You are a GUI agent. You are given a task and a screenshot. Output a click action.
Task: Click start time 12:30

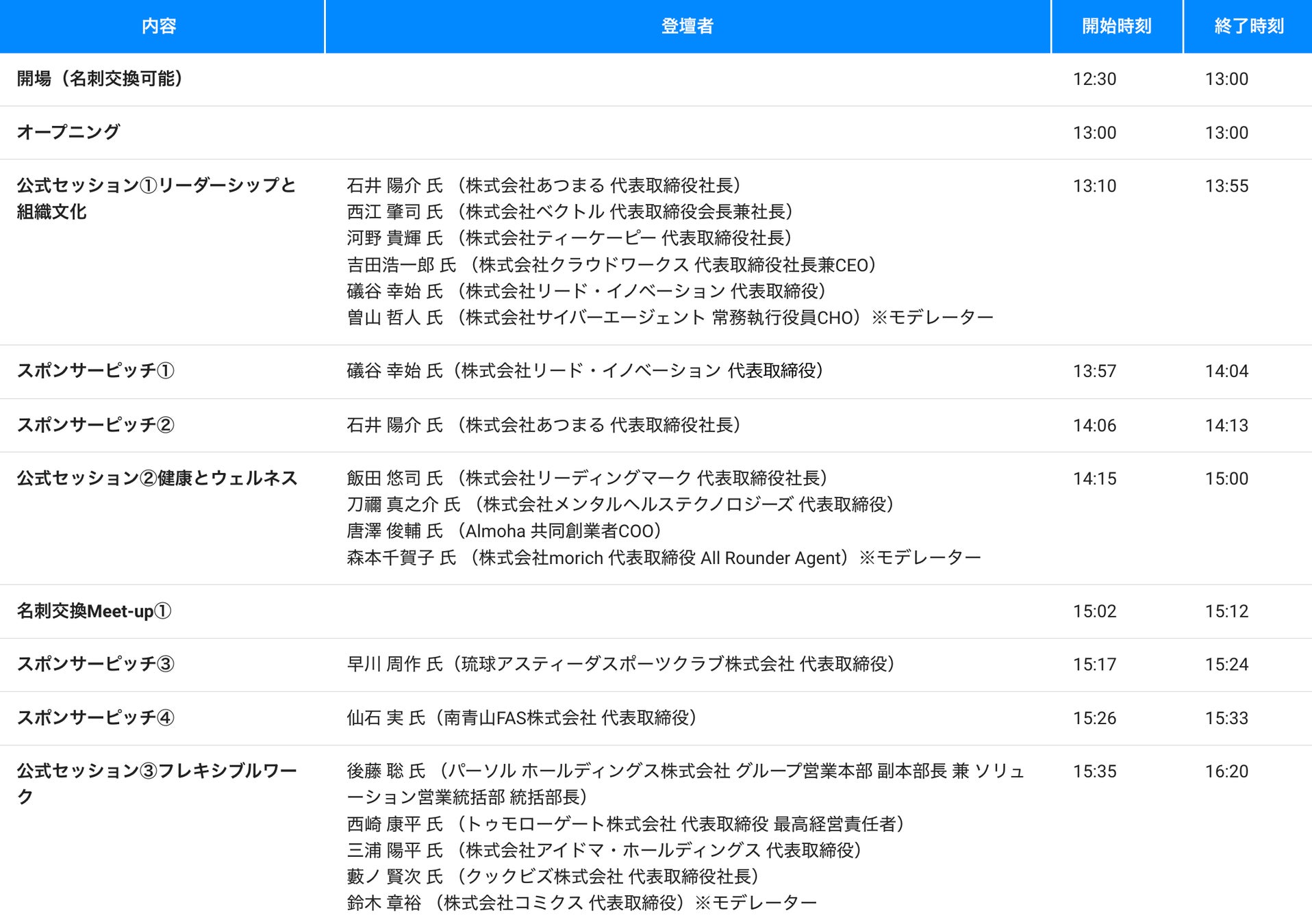(1094, 79)
